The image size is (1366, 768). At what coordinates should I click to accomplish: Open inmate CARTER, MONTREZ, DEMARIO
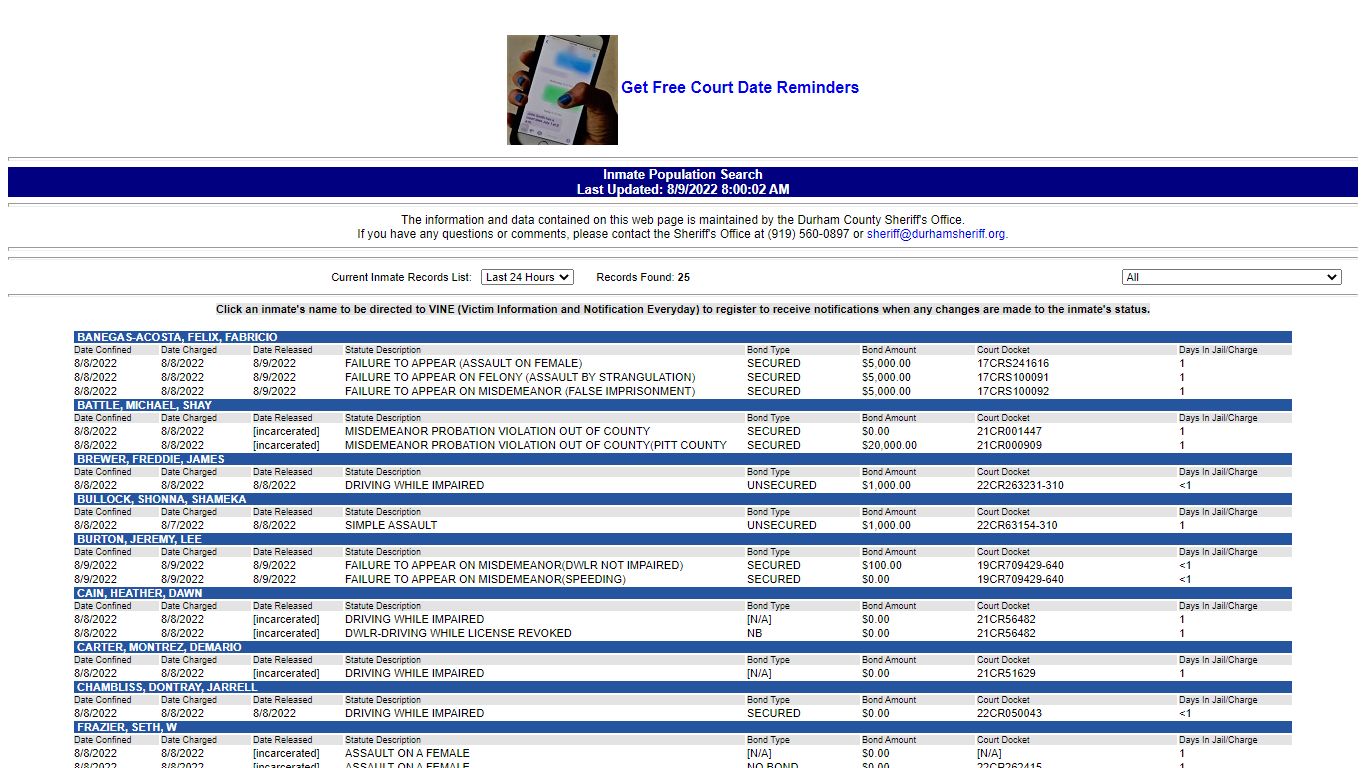point(159,647)
